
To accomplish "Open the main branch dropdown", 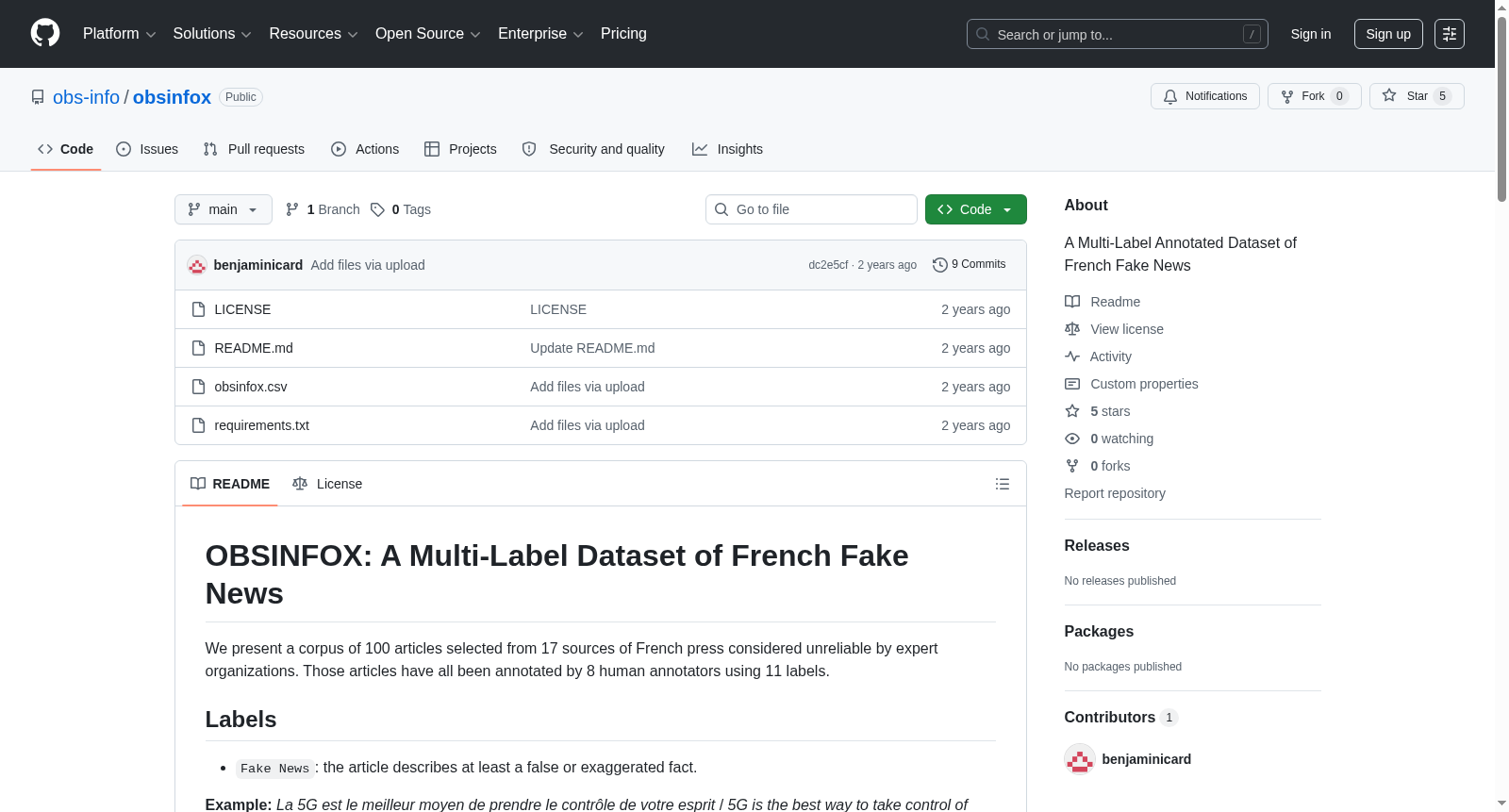I will [224, 209].
